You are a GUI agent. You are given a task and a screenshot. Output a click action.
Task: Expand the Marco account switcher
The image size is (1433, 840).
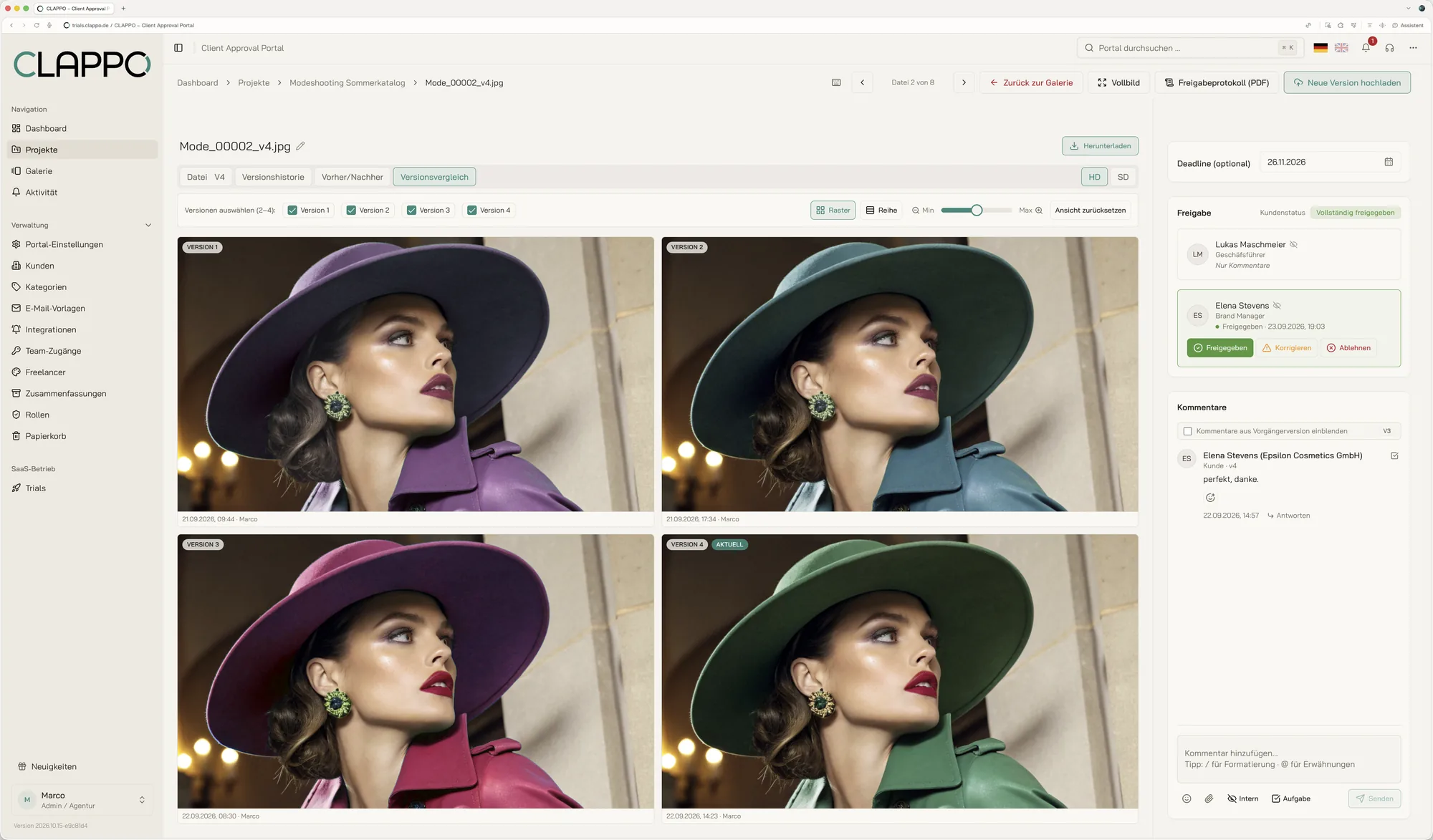(x=142, y=800)
